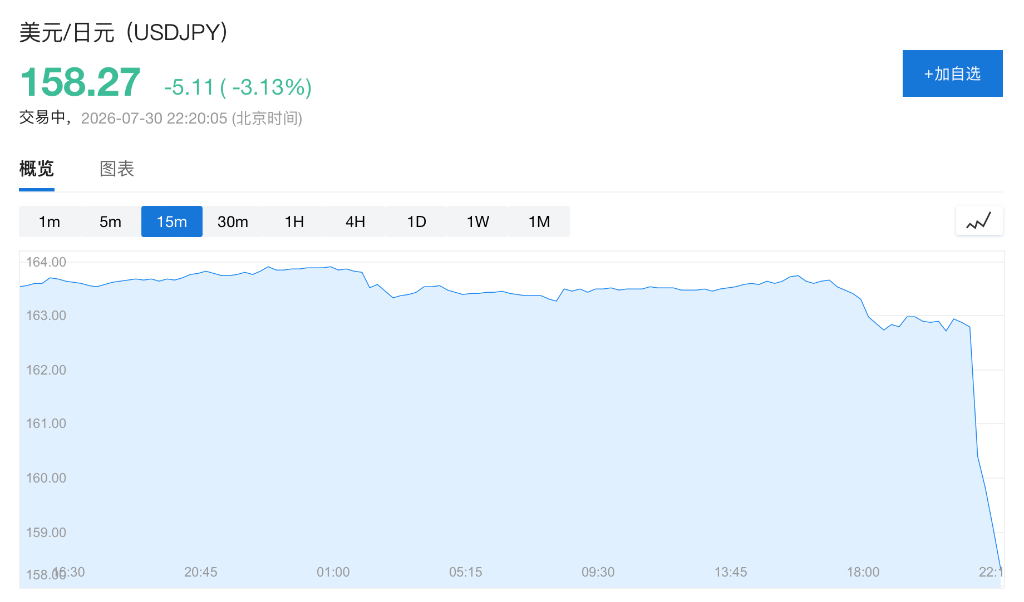Click the -5.11 (-3.13%) change value
The image size is (1024, 602).
(238, 87)
